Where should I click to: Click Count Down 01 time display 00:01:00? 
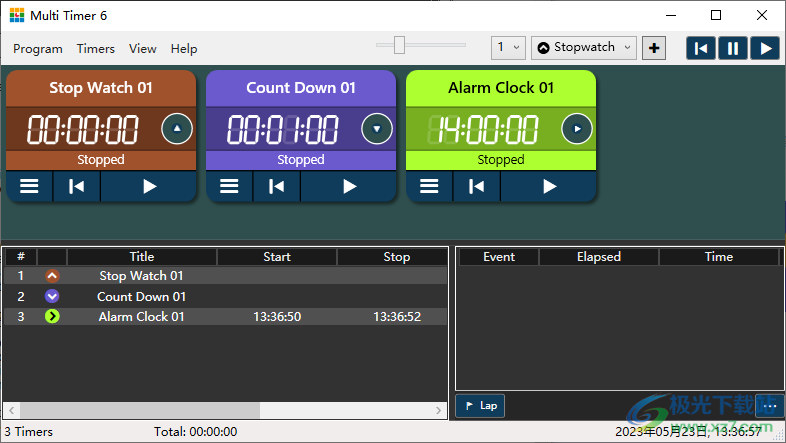(x=283, y=129)
